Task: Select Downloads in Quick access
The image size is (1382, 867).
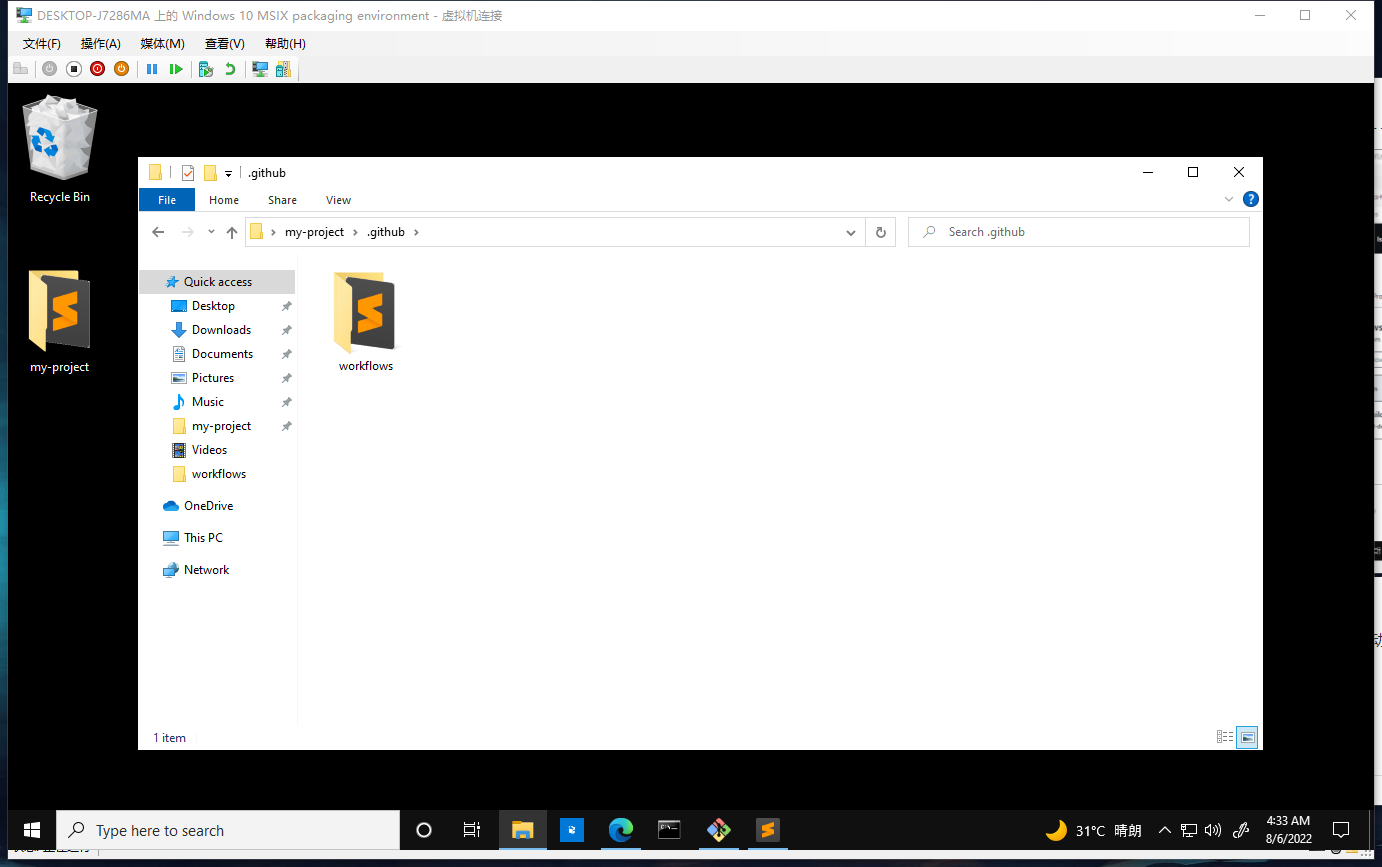Action: (221, 330)
